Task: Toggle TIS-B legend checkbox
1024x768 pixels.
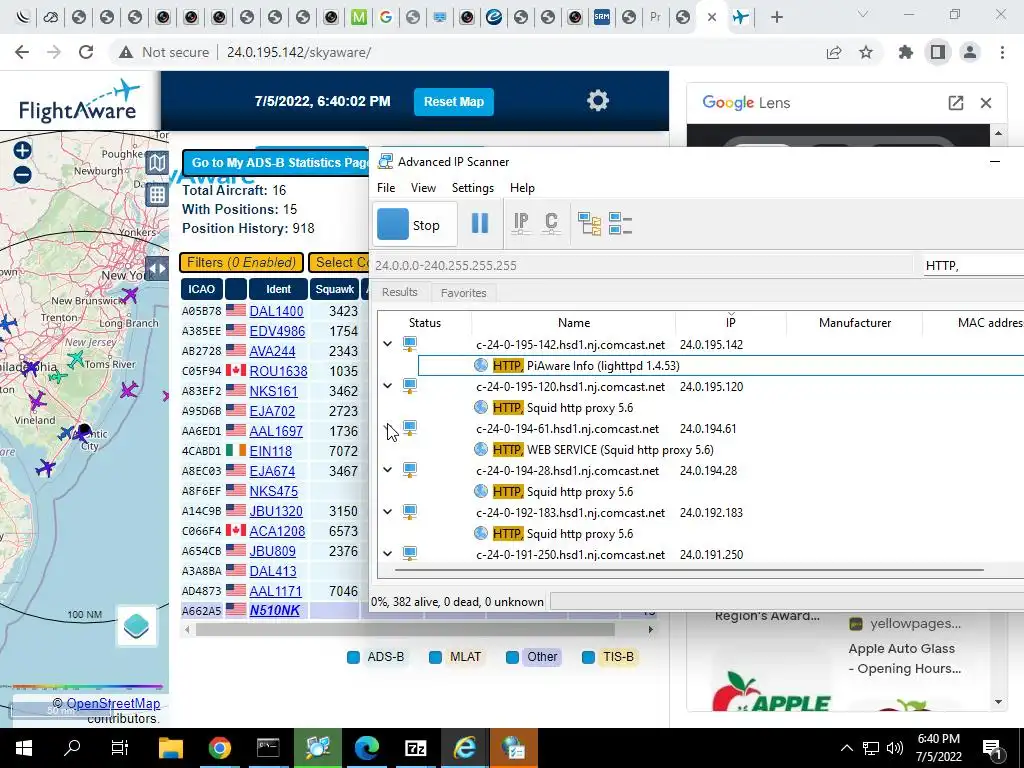Action: (x=588, y=657)
